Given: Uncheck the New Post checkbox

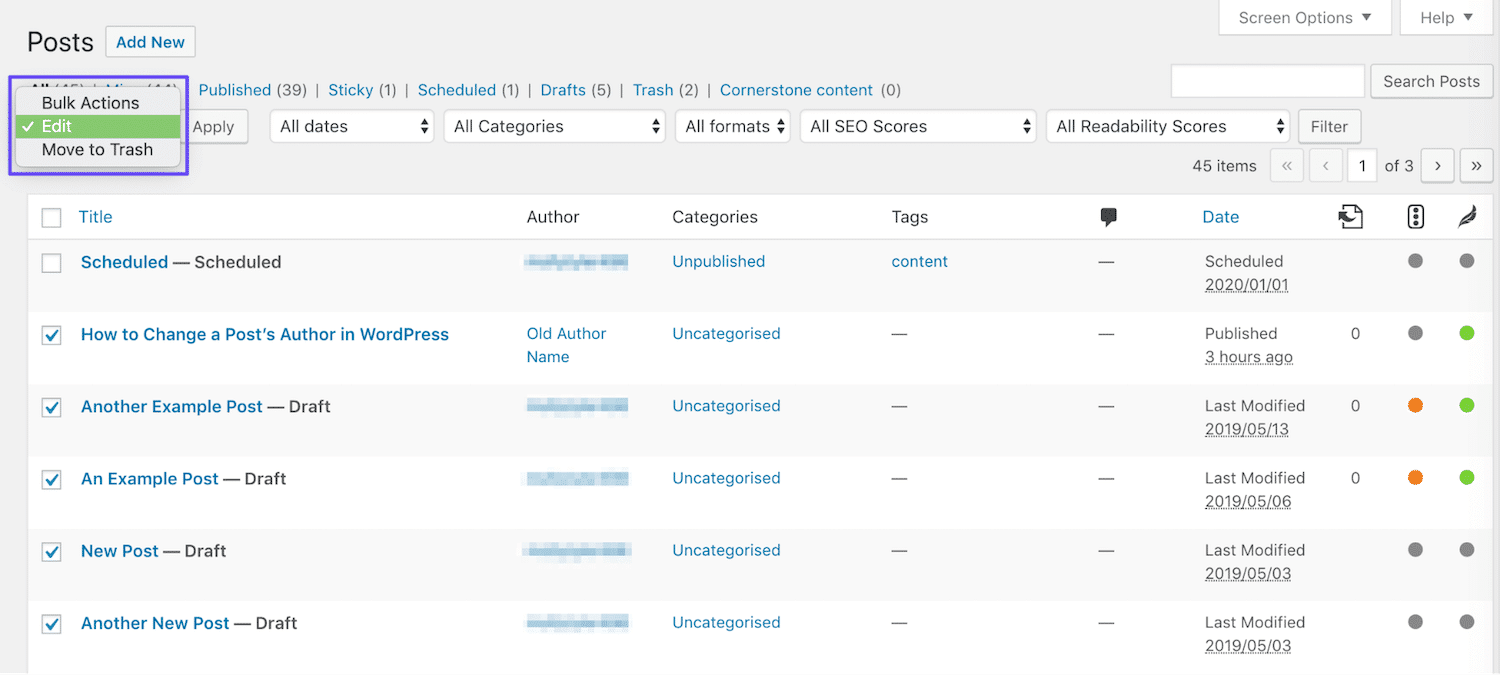Looking at the screenshot, I should pyautogui.click(x=51, y=551).
